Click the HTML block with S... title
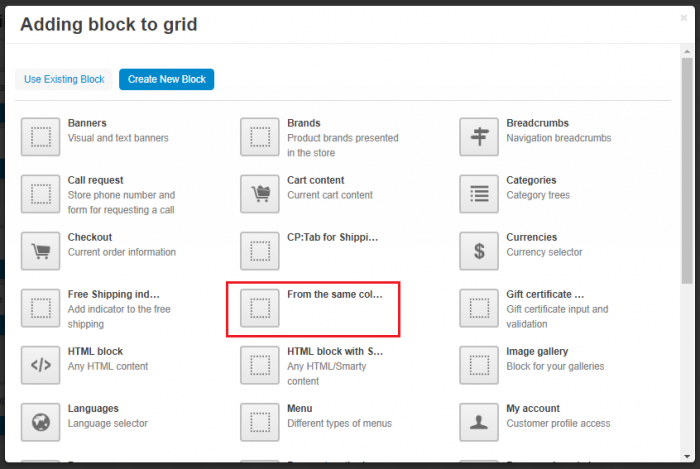This screenshot has height=469, width=700. point(335,352)
